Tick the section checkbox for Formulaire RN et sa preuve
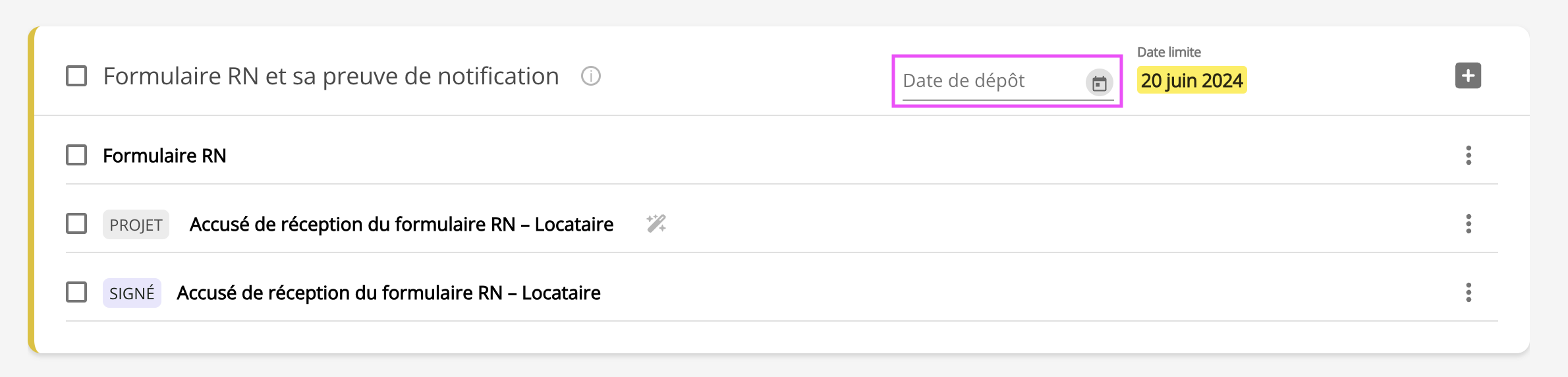 pyautogui.click(x=76, y=76)
